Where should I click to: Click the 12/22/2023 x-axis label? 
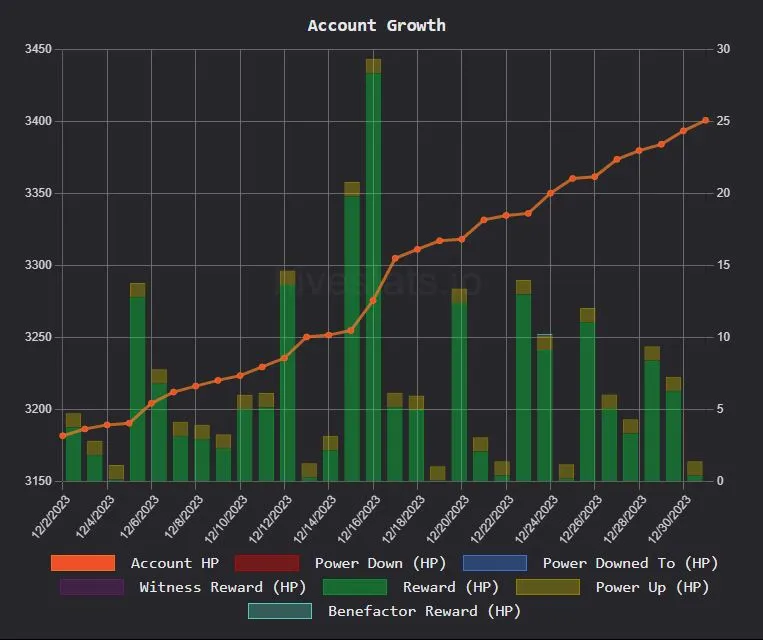492,519
